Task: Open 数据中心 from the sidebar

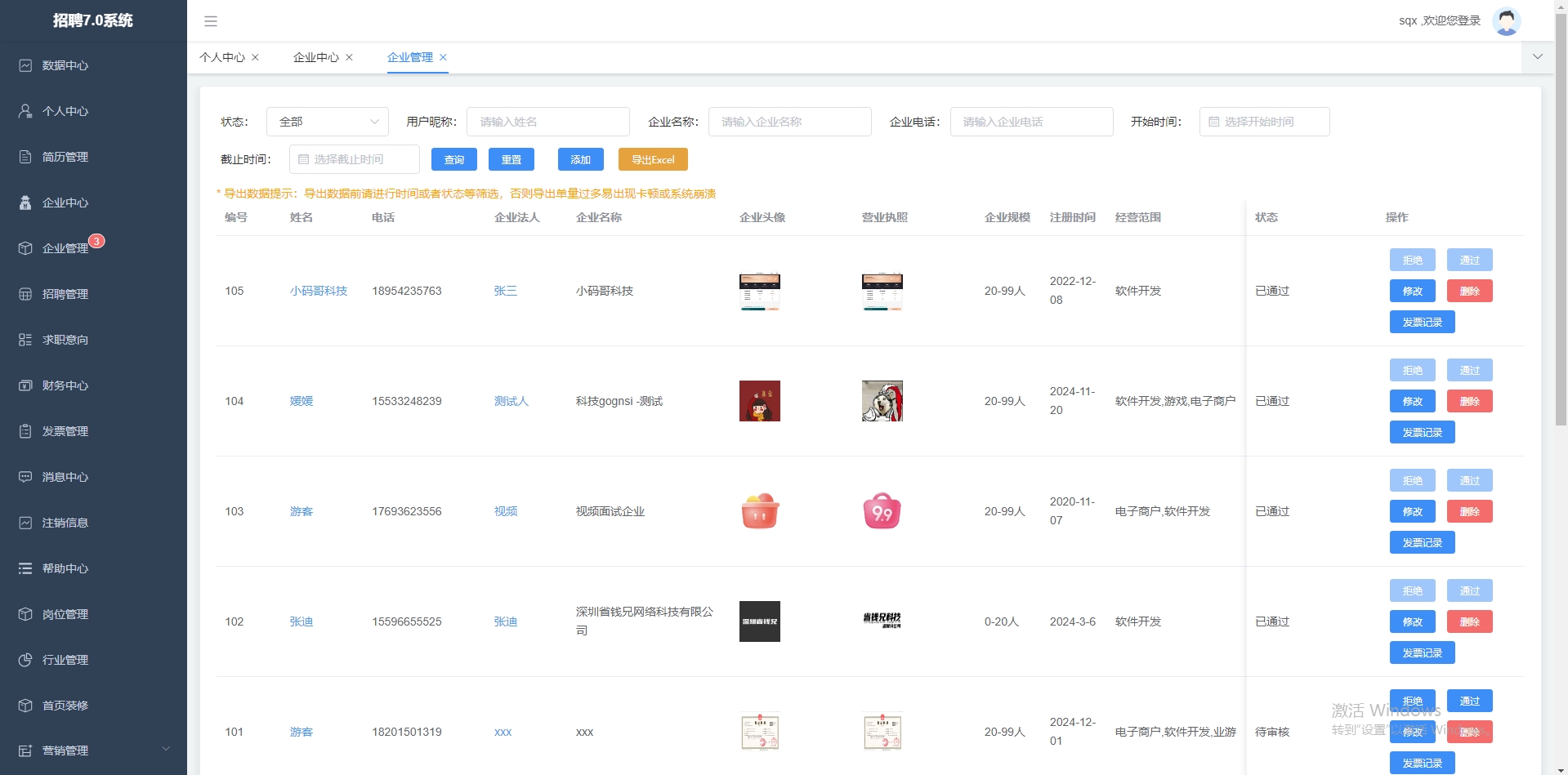Action: coord(65,65)
